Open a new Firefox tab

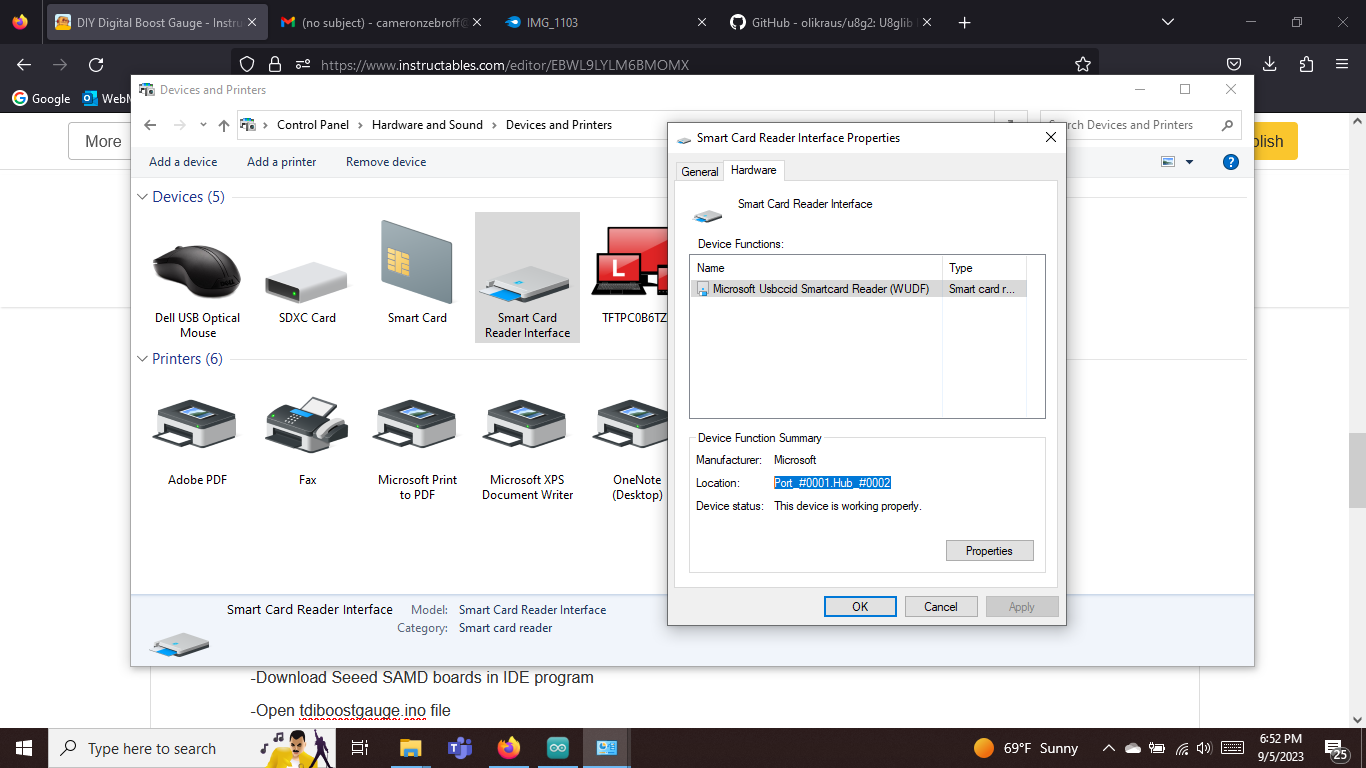pyautogui.click(x=964, y=22)
